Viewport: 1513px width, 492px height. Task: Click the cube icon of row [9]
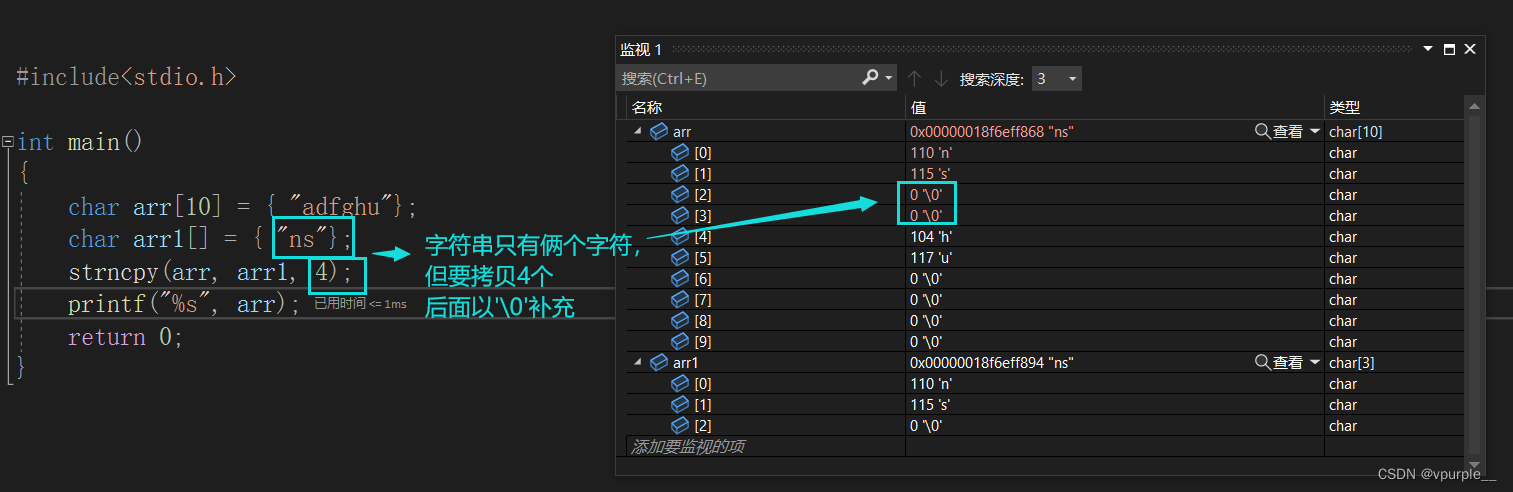pos(680,341)
